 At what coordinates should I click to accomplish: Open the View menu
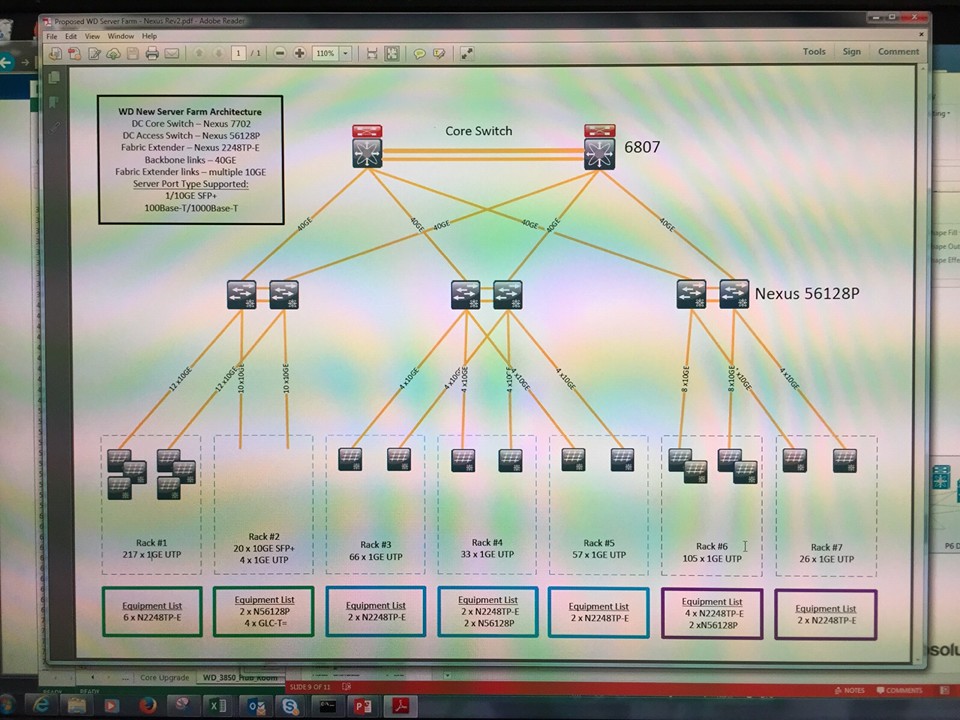92,37
